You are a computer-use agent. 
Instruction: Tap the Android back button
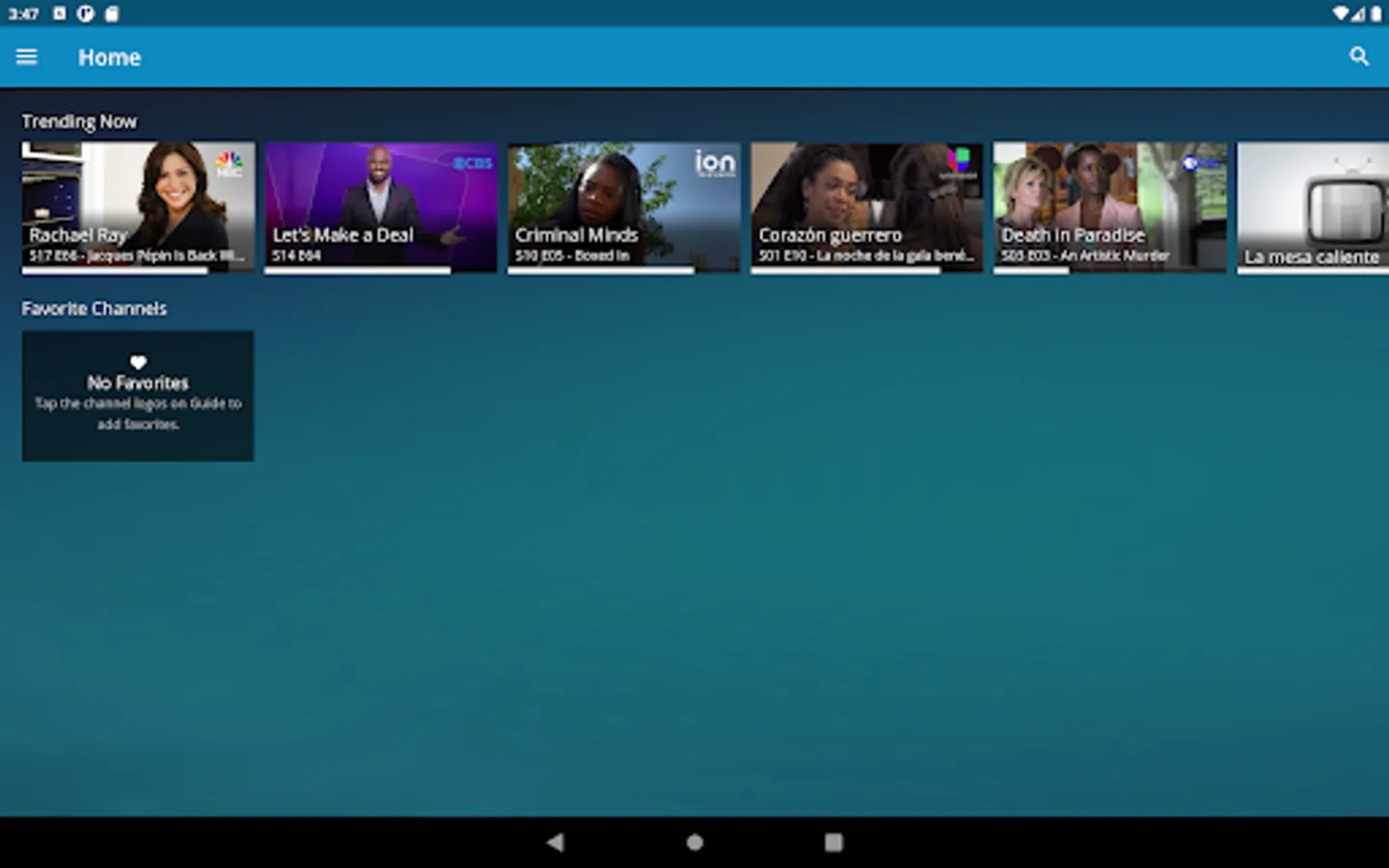point(555,842)
